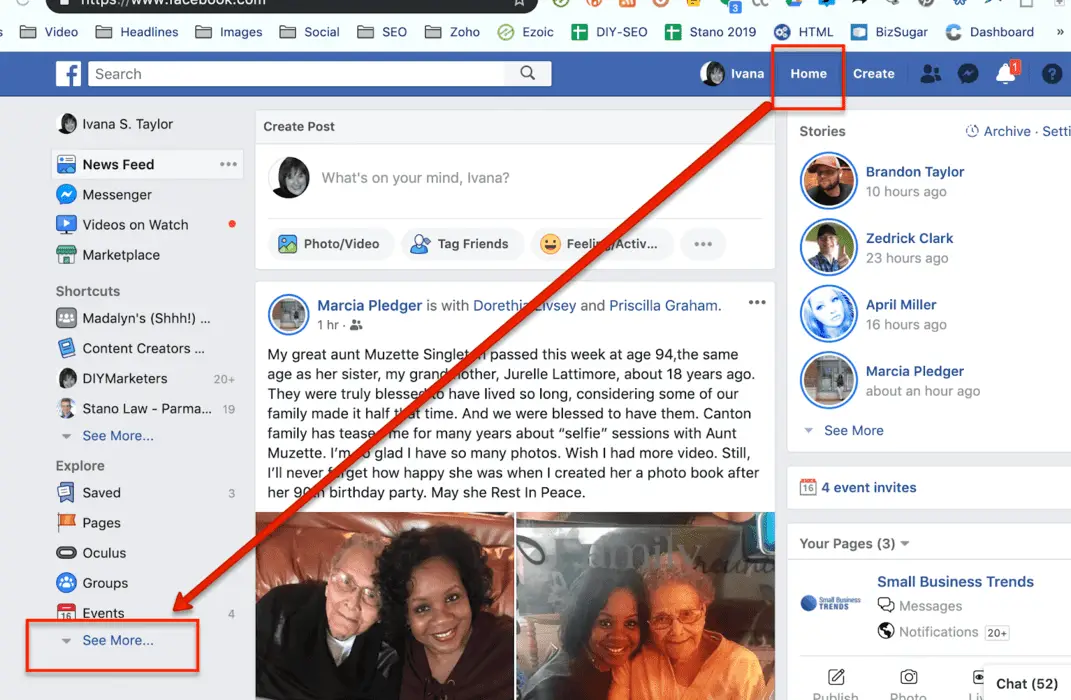Show more bookmarks with chevron at bar end
Screen dimensions: 1071x700
coord(1059,31)
